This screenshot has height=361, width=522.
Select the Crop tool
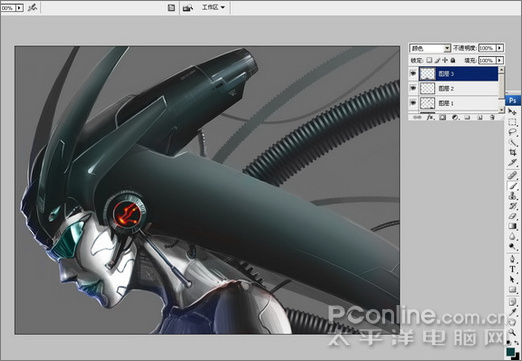(512, 152)
